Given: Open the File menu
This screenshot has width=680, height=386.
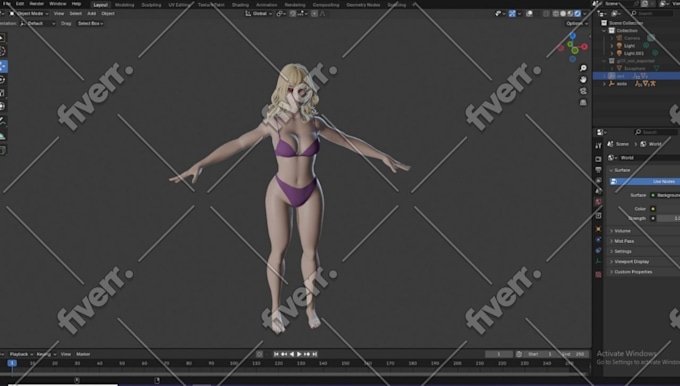Looking at the screenshot, I should pyautogui.click(x=7, y=4).
